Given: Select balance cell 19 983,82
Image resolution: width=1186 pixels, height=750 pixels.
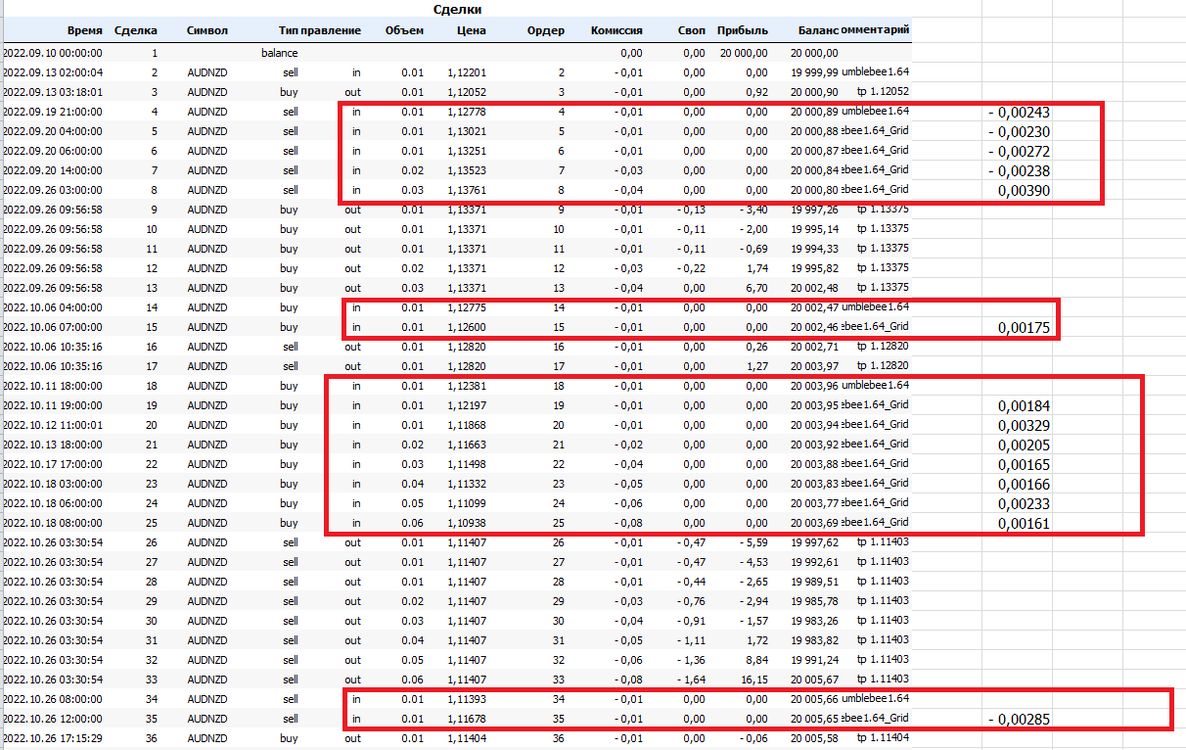Looking at the screenshot, I should 815,640.
